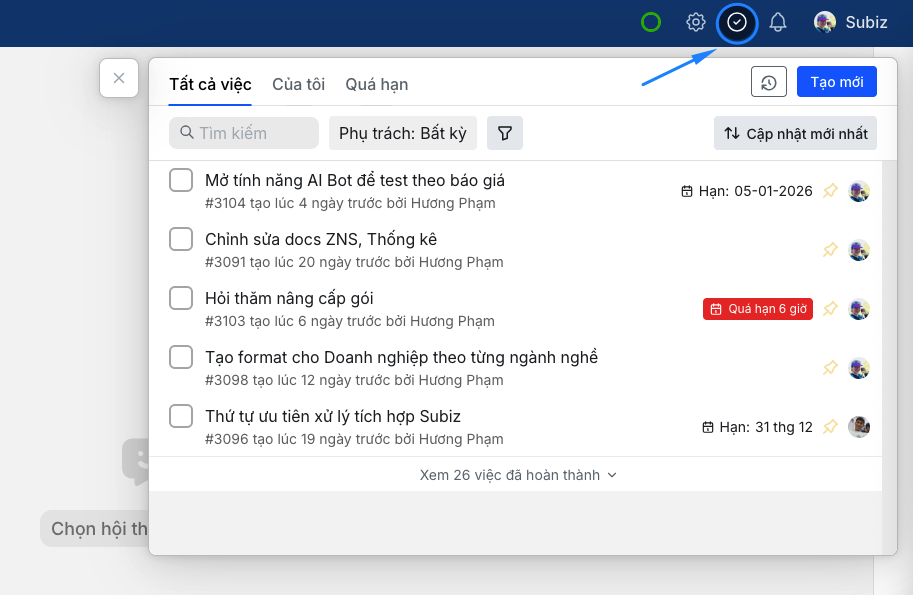Check off 'Chỉnh sửa docs ZNS, Thống kê'
This screenshot has height=595, width=913.
coord(181,239)
